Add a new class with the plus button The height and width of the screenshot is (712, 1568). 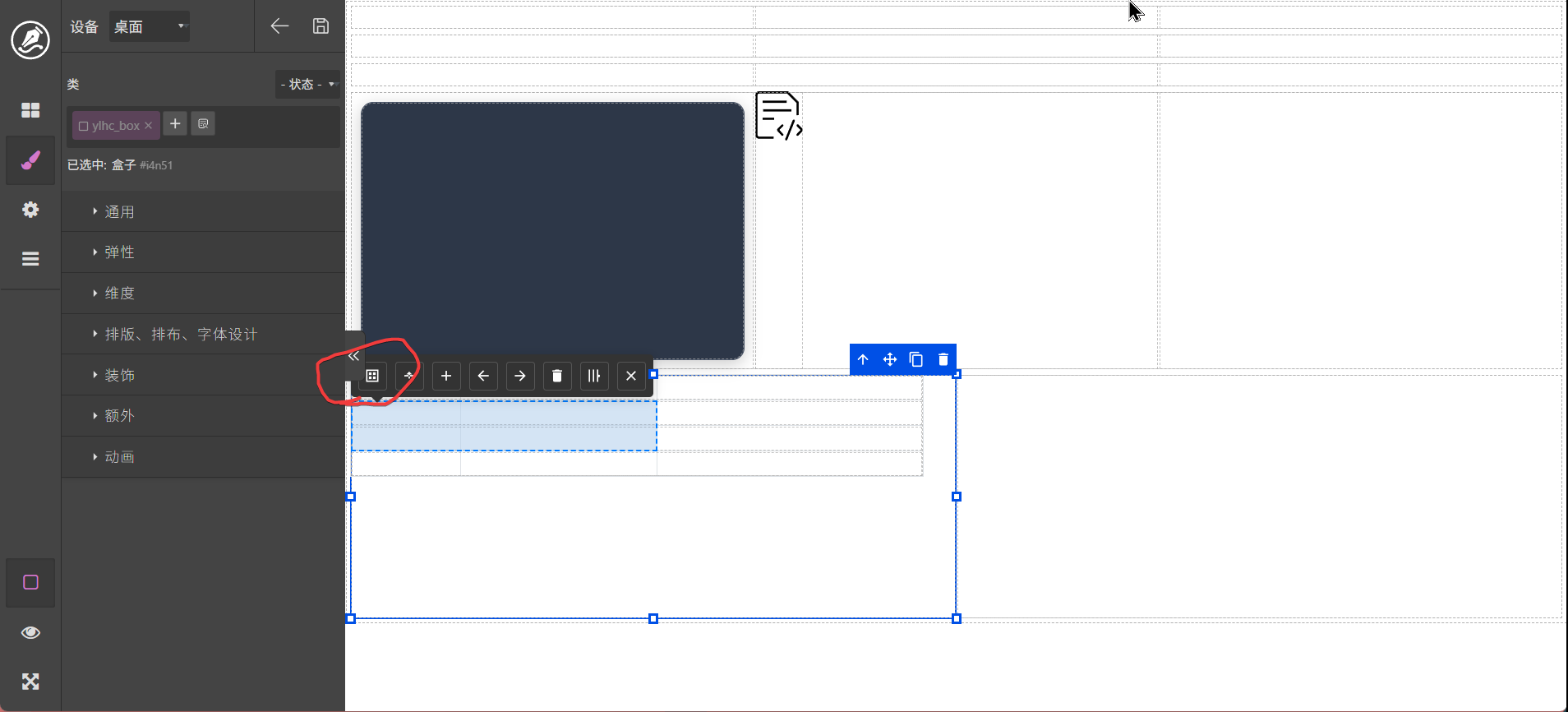click(175, 123)
